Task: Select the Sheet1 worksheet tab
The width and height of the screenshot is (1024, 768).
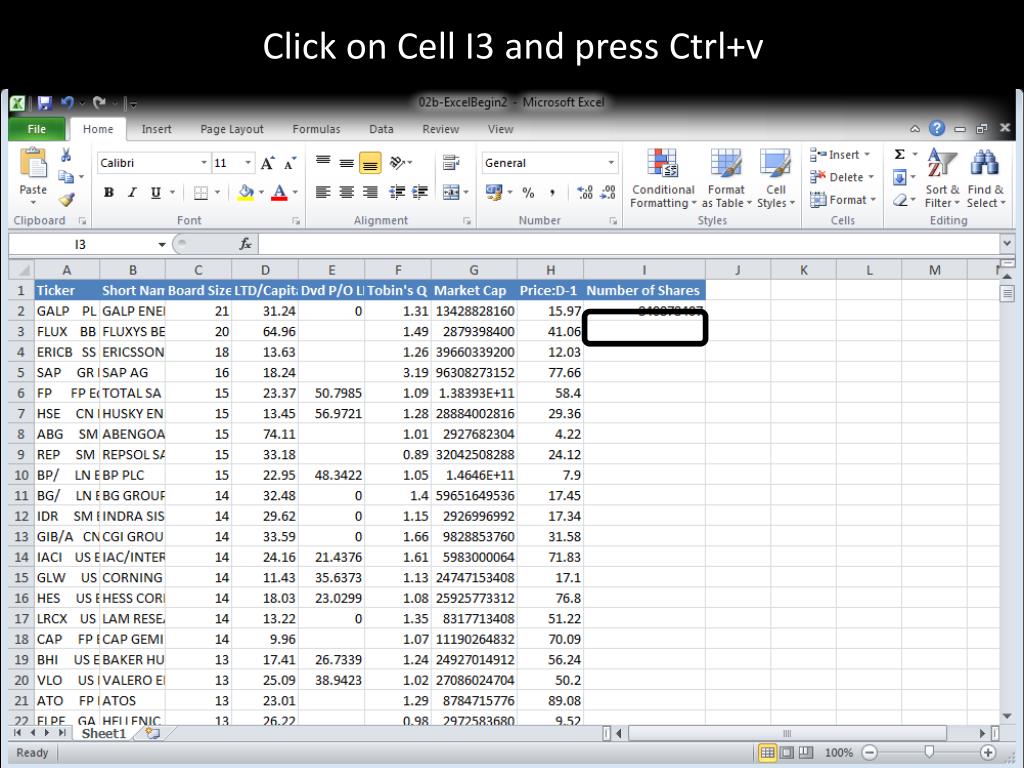Action: tap(103, 733)
